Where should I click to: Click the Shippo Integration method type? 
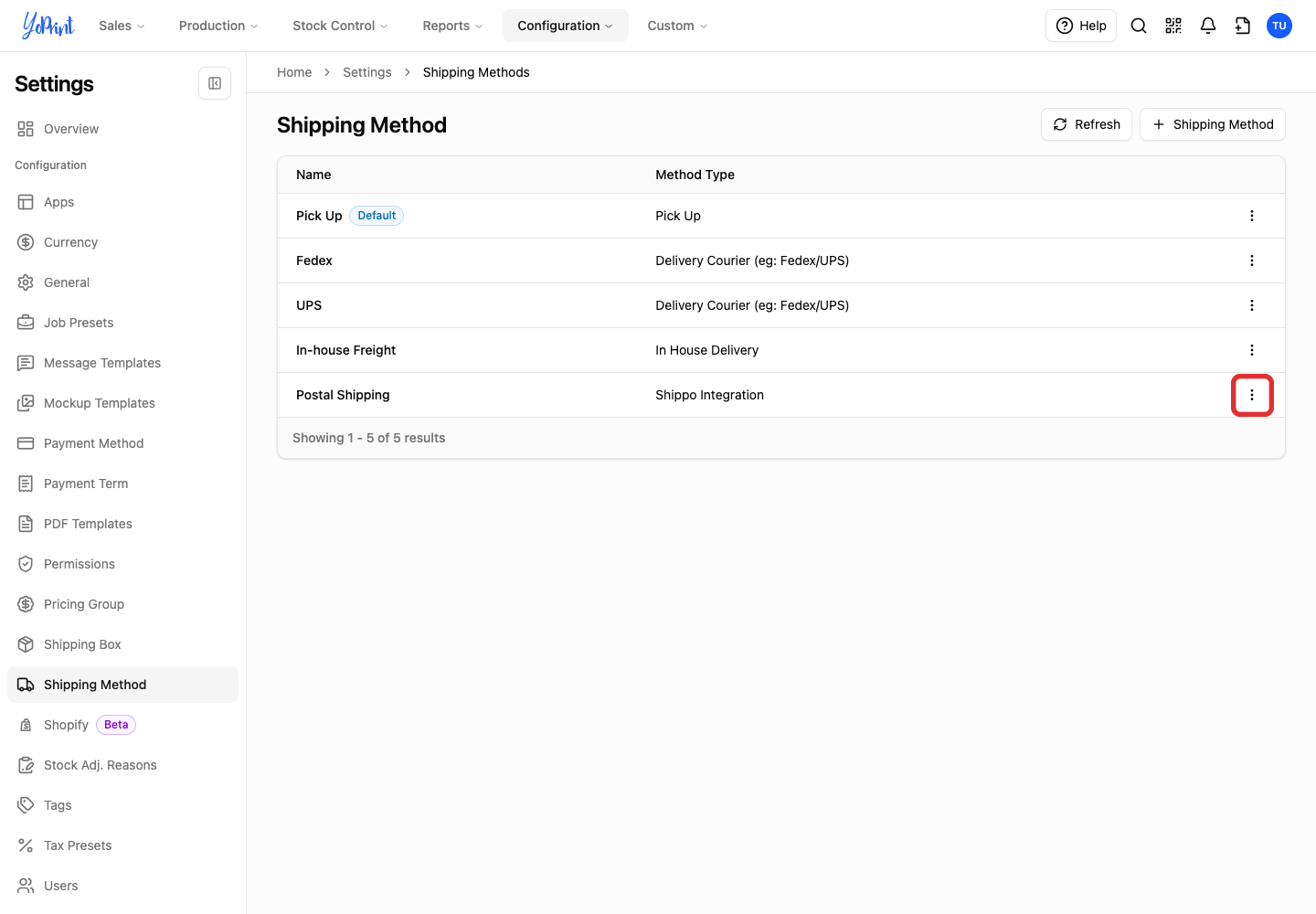[709, 395]
